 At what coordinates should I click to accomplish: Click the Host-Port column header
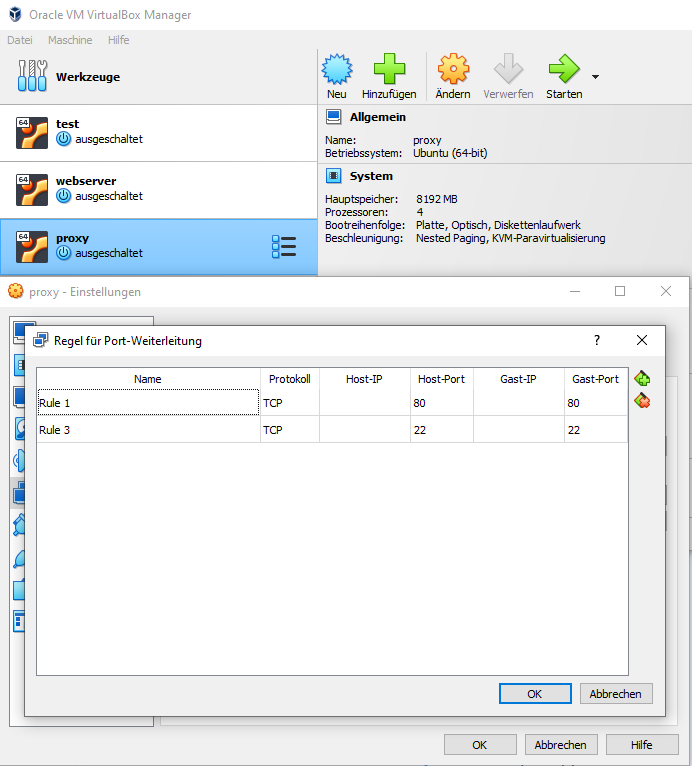[x=441, y=379]
